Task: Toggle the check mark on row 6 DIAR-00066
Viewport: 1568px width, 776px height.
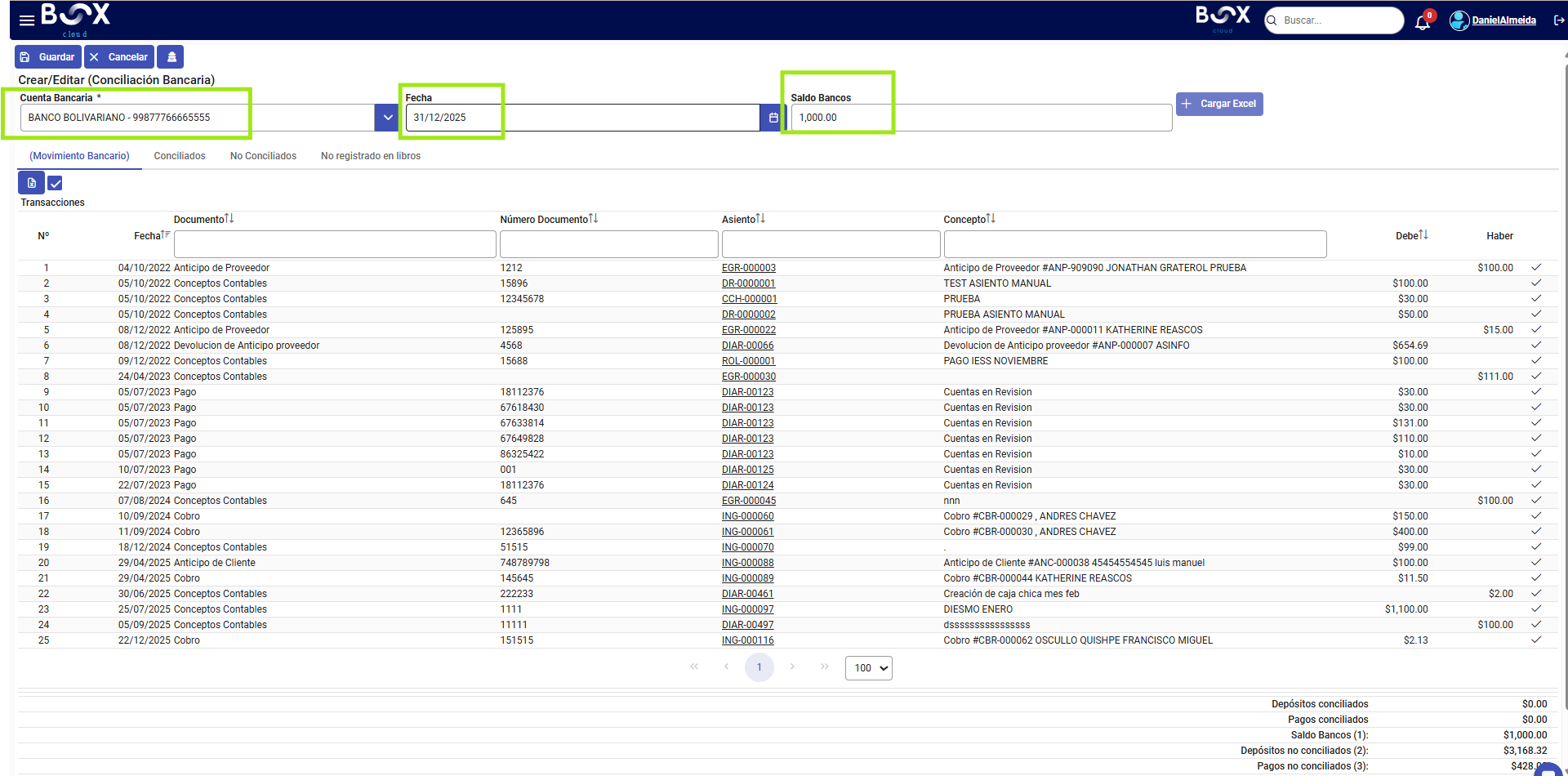Action: pos(1536,346)
